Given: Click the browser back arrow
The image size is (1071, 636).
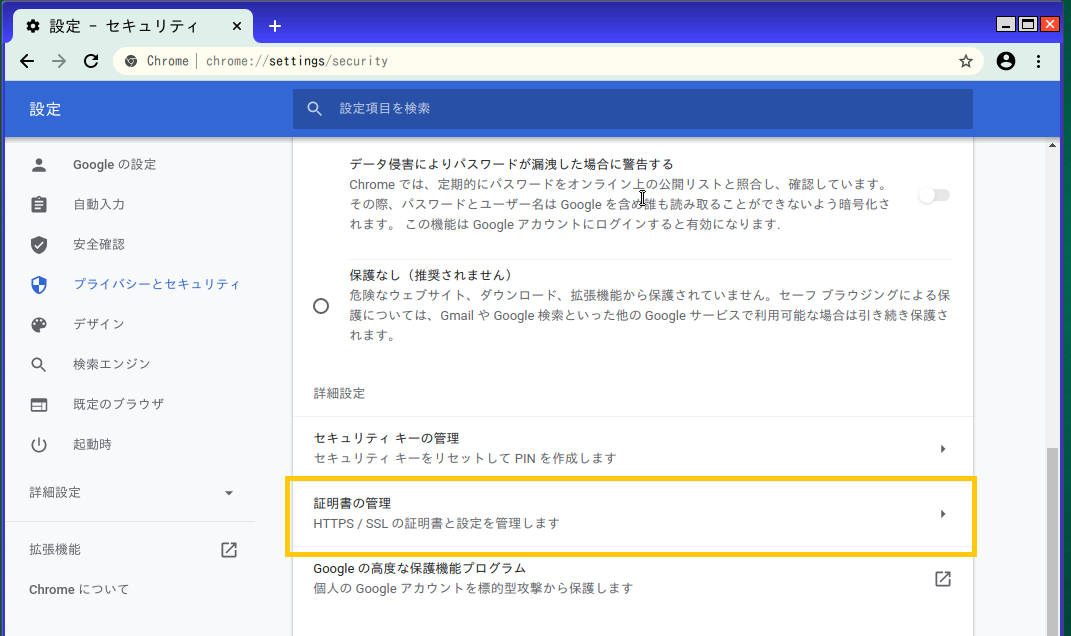Looking at the screenshot, I should click(27, 61).
